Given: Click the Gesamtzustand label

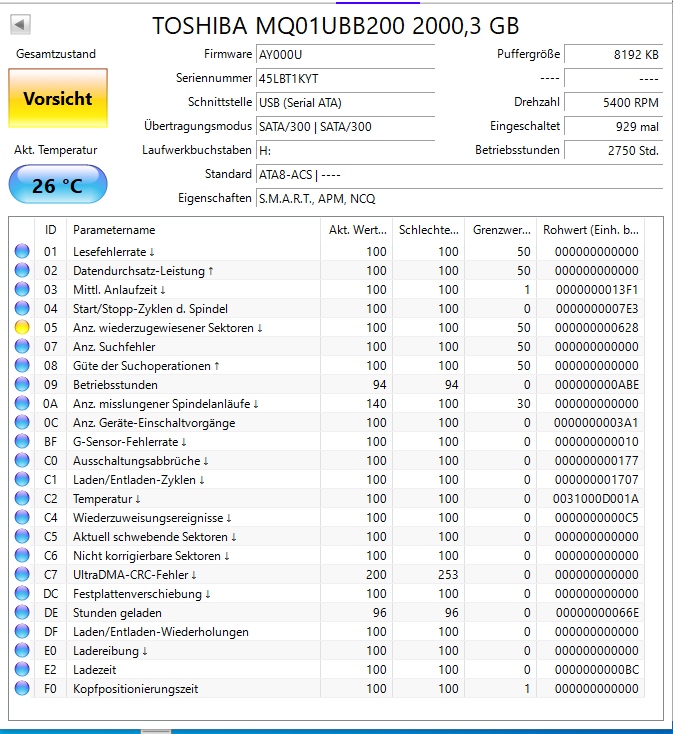Looking at the screenshot, I should pyautogui.click(x=56, y=54).
